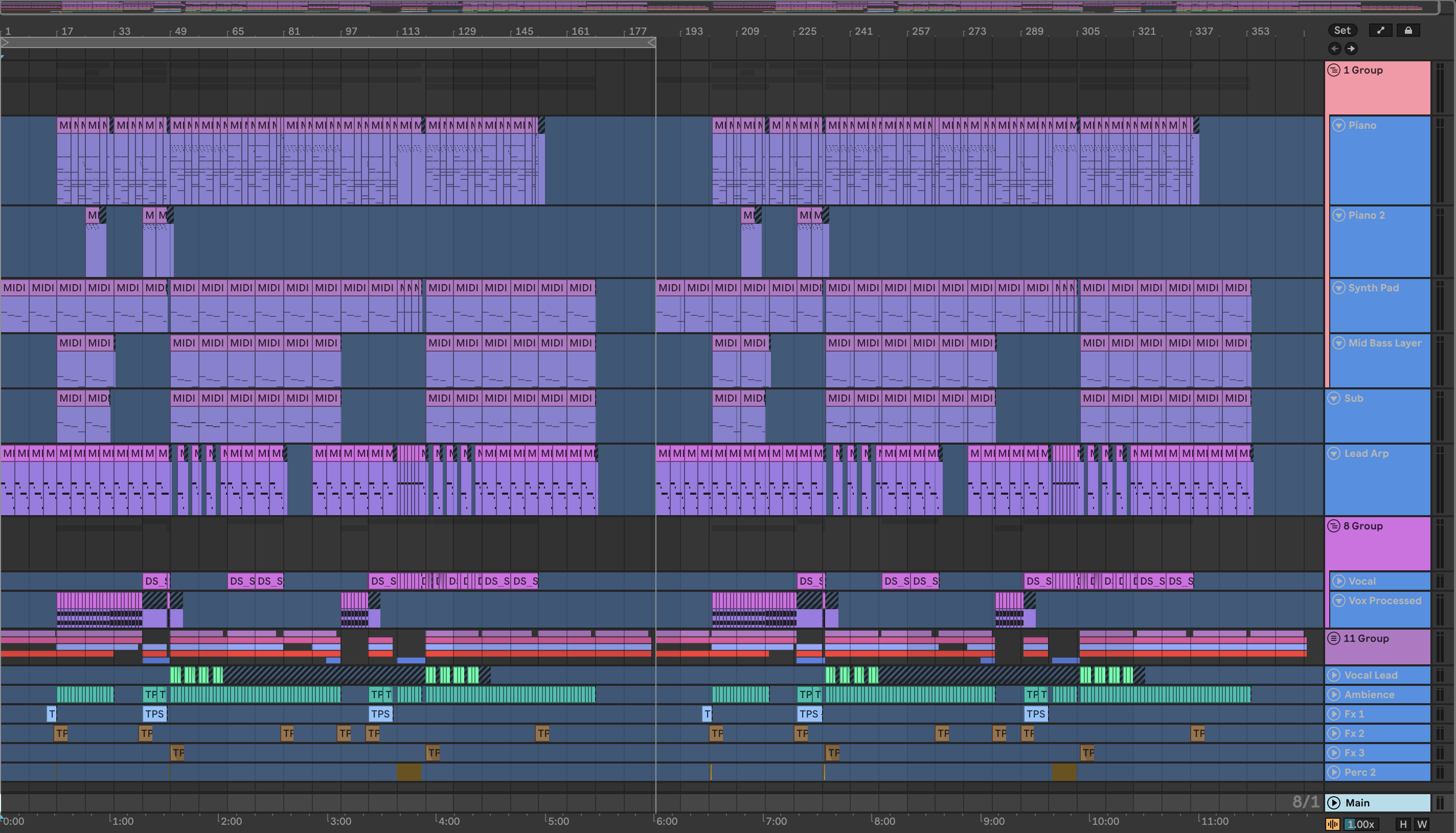This screenshot has height=833, width=1456.
Task: Toggle the automation mode button
Action: 1380,30
